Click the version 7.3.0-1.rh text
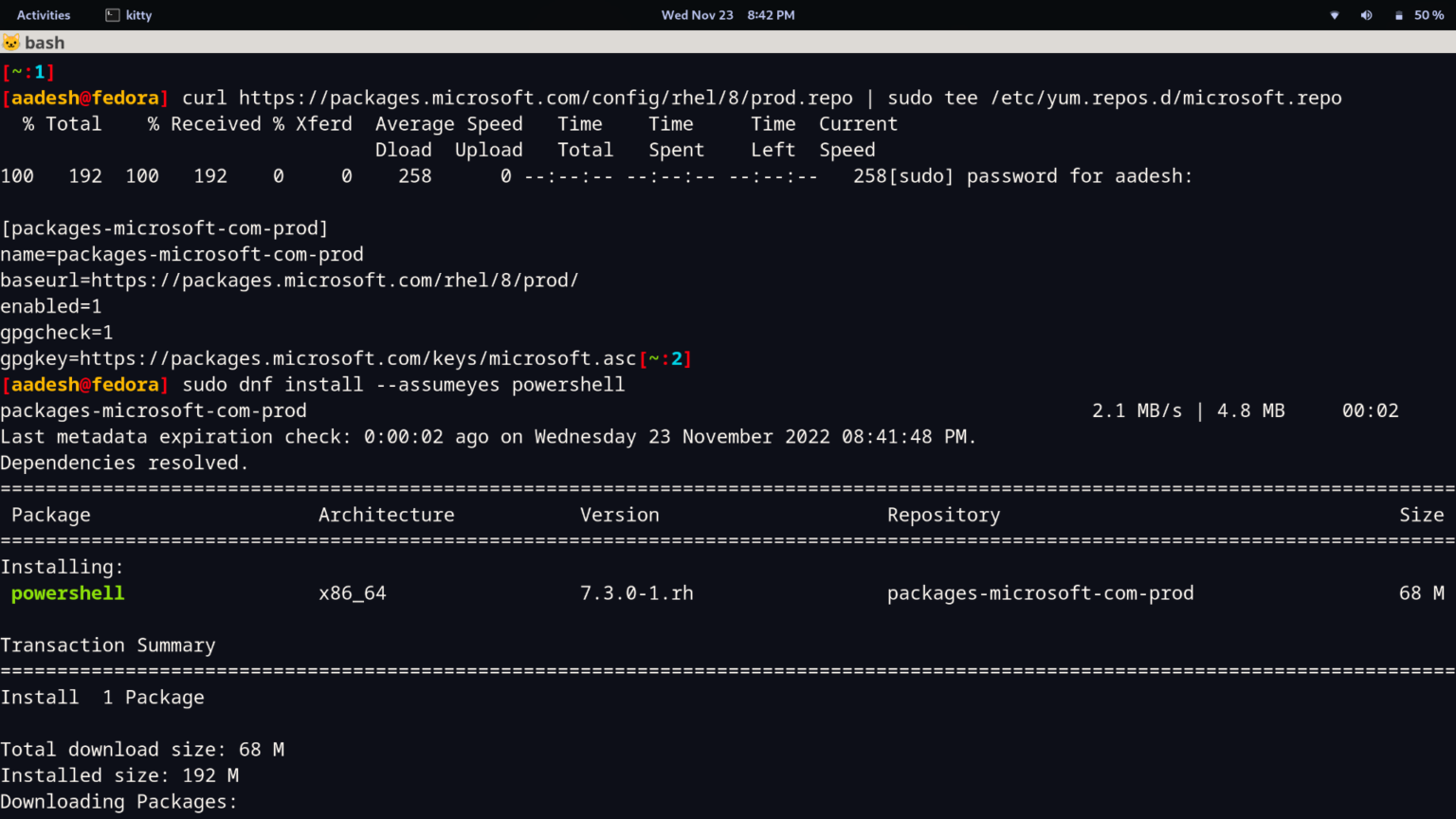Viewport: 1456px width, 819px height. click(x=636, y=593)
